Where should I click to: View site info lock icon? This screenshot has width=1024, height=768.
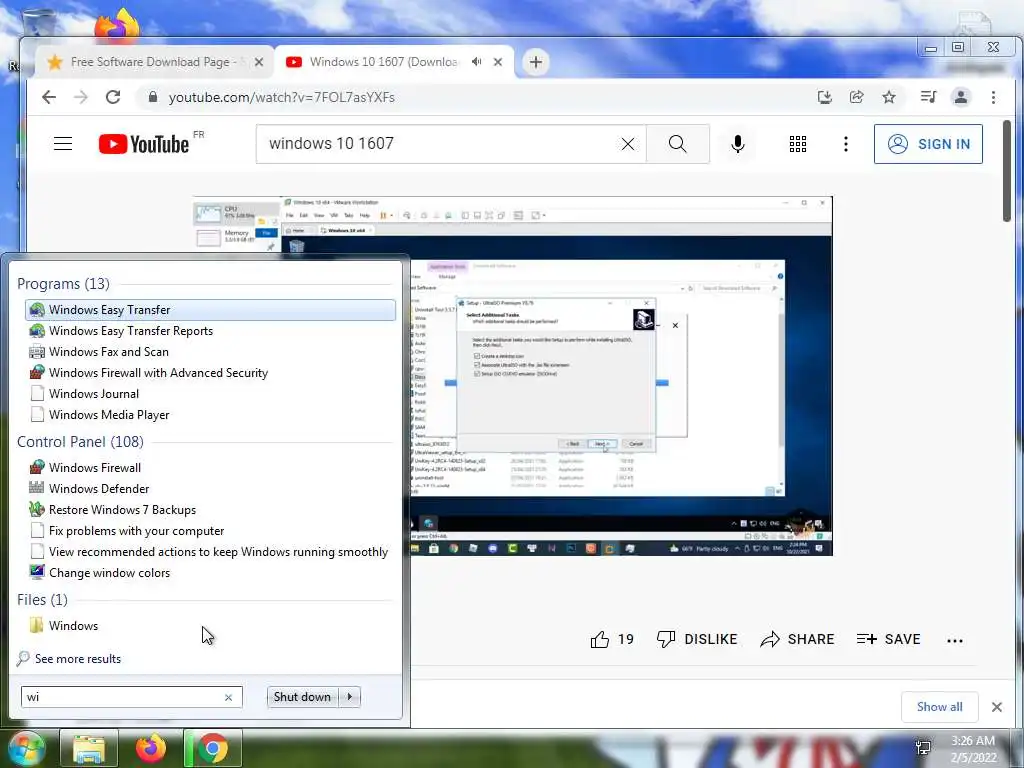(x=153, y=97)
